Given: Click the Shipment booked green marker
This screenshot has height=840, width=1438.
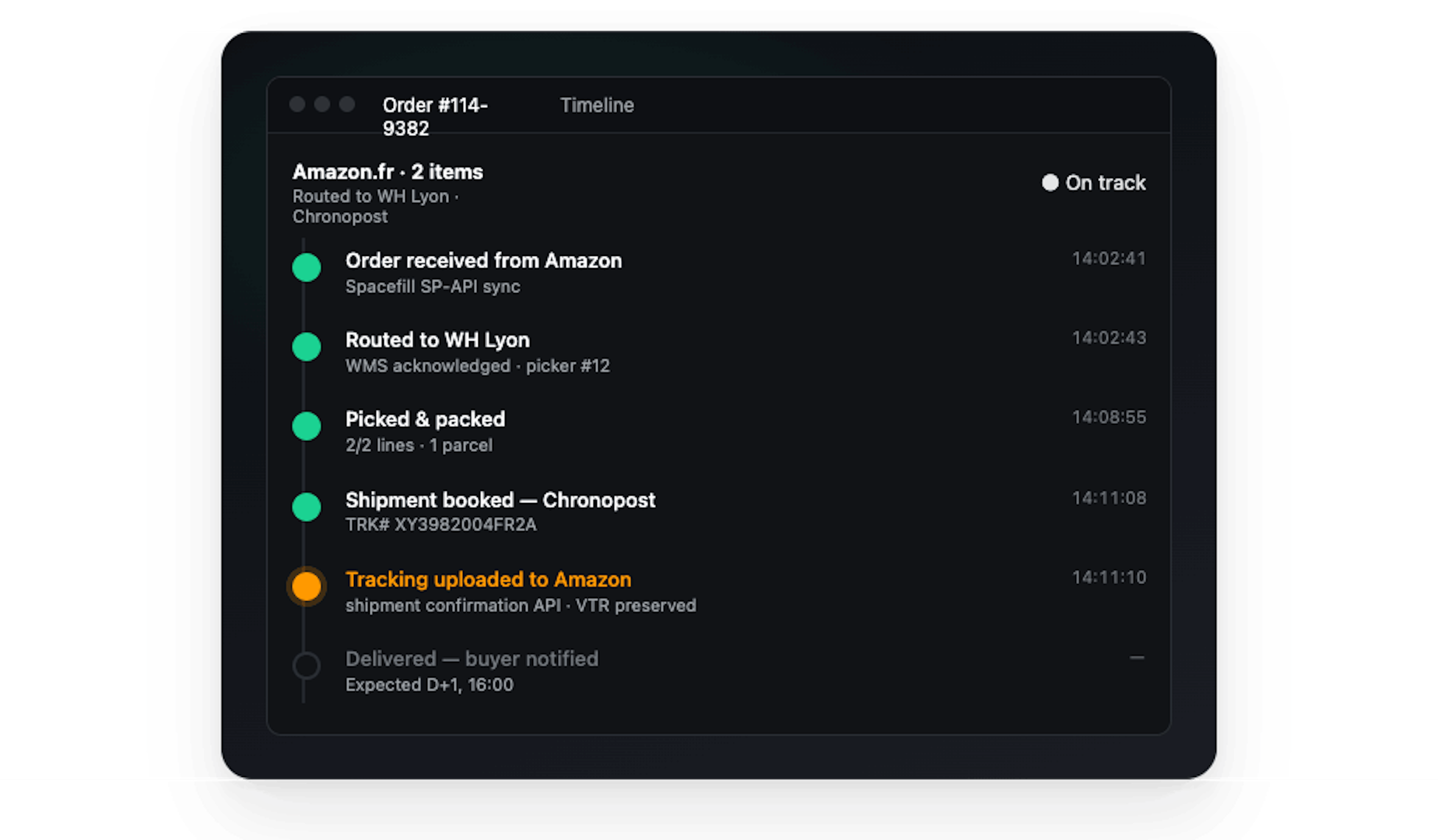Looking at the screenshot, I should tap(307, 507).
